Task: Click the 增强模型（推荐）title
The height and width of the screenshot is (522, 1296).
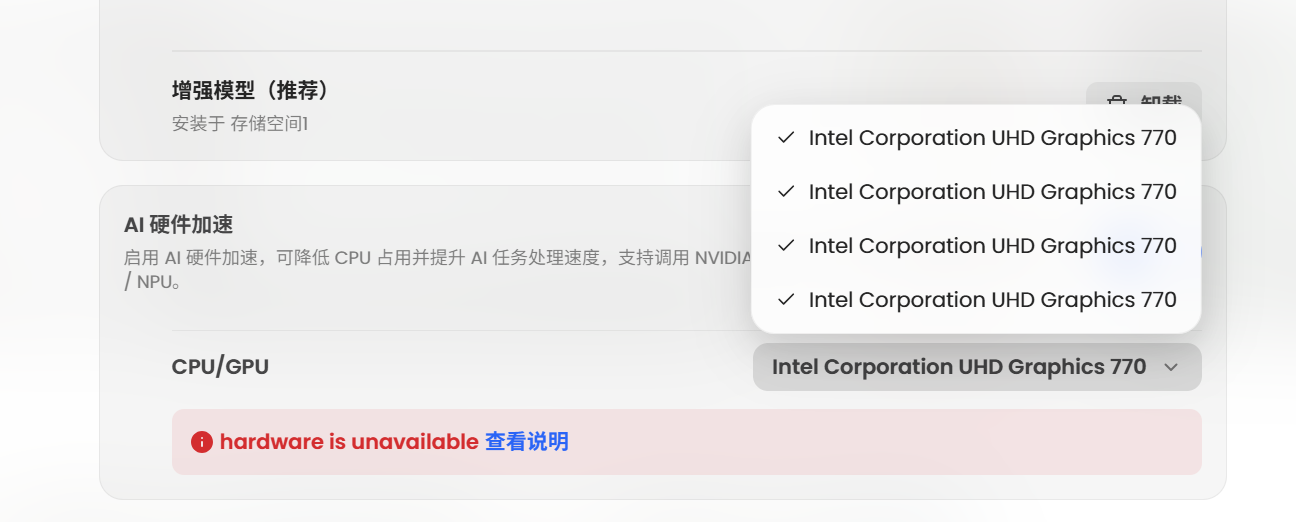Action: click(251, 91)
